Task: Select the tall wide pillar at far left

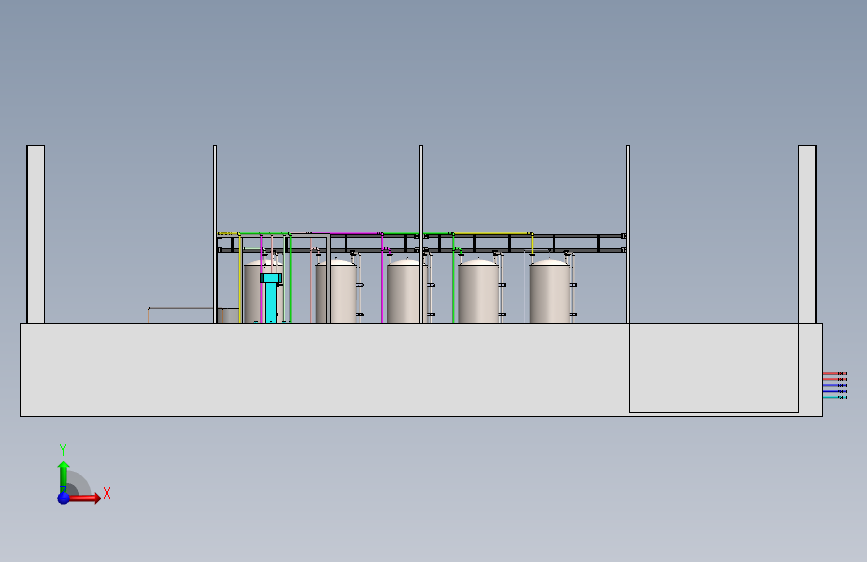Action: pos(35,234)
